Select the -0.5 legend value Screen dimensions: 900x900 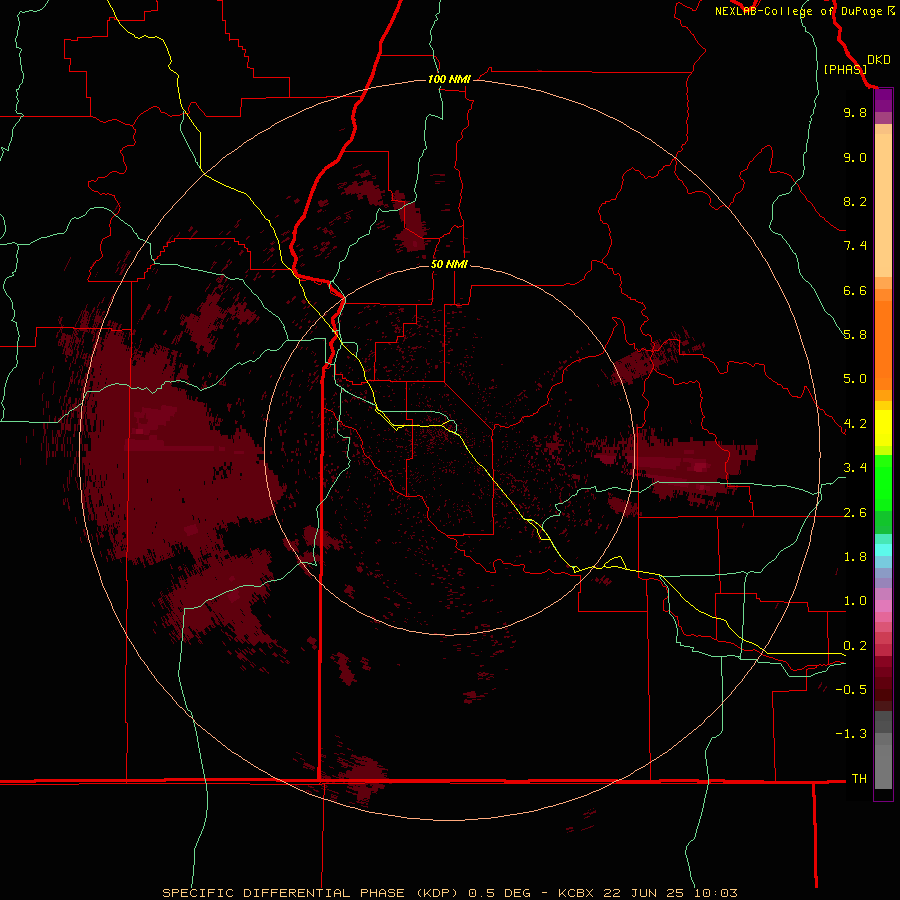(x=851, y=690)
